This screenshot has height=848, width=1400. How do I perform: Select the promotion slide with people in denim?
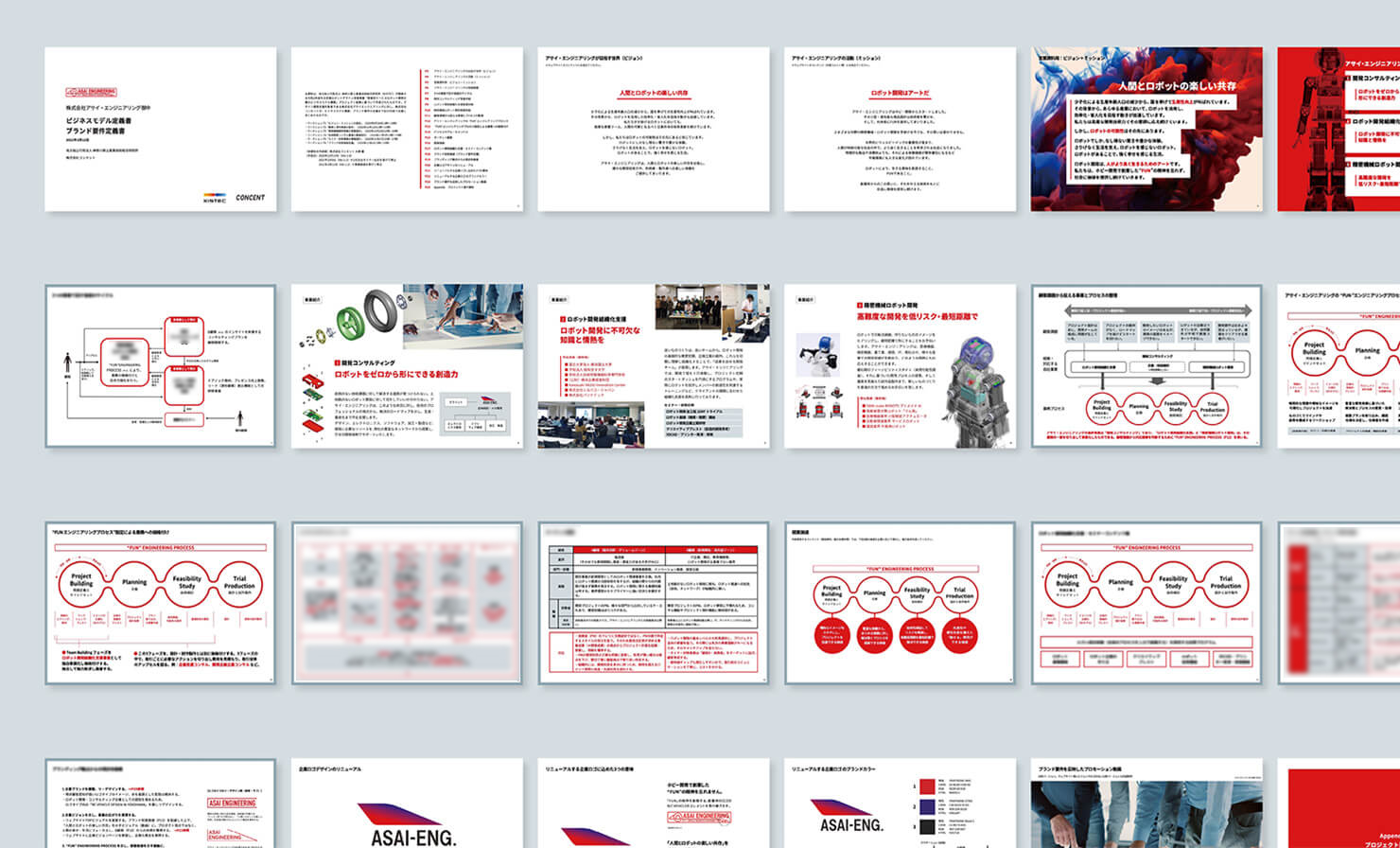click(1146, 803)
